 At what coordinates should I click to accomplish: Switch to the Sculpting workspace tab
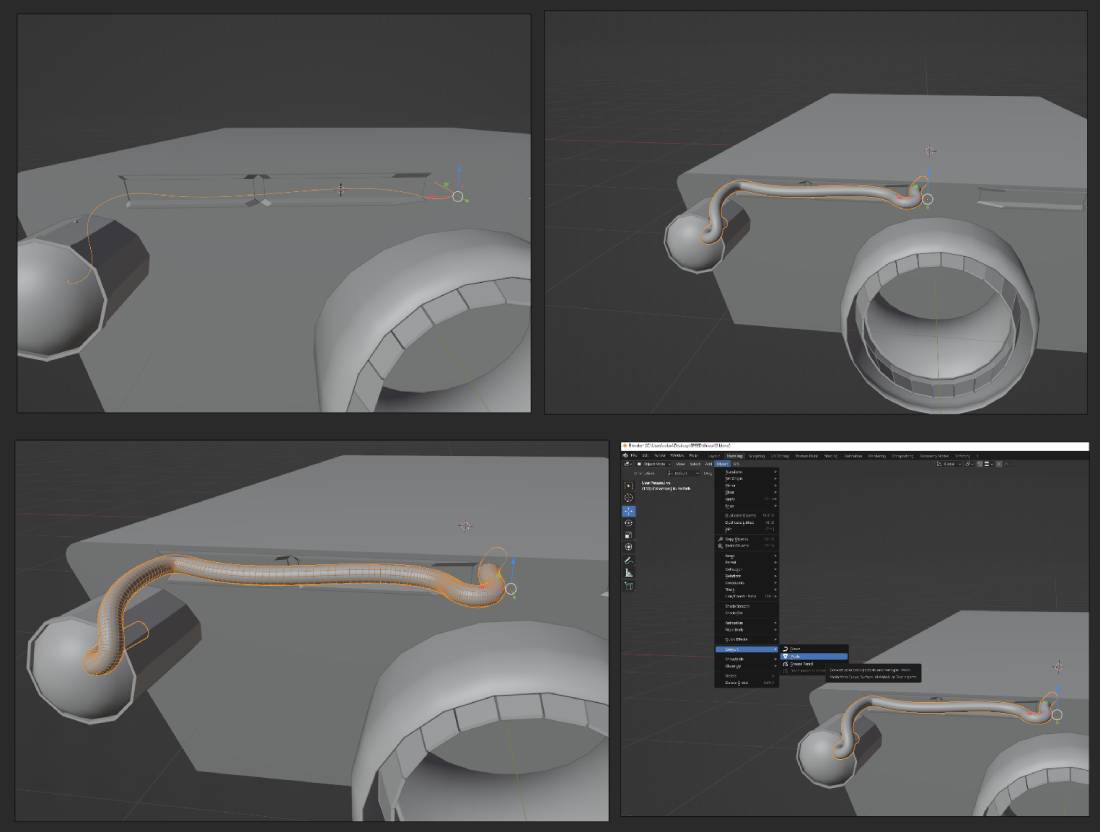[x=757, y=455]
